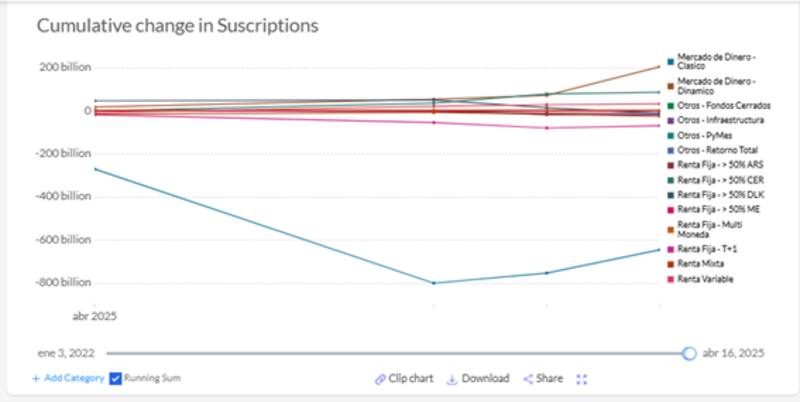The width and height of the screenshot is (800, 402).
Task: Toggle the Running Sum checkbox
Action: 115,379
